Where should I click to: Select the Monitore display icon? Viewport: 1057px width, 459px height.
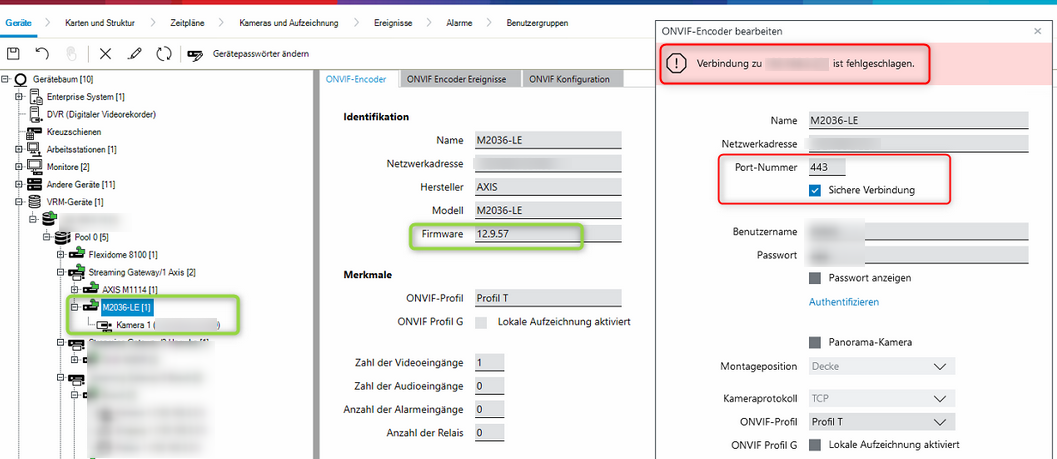[34, 166]
